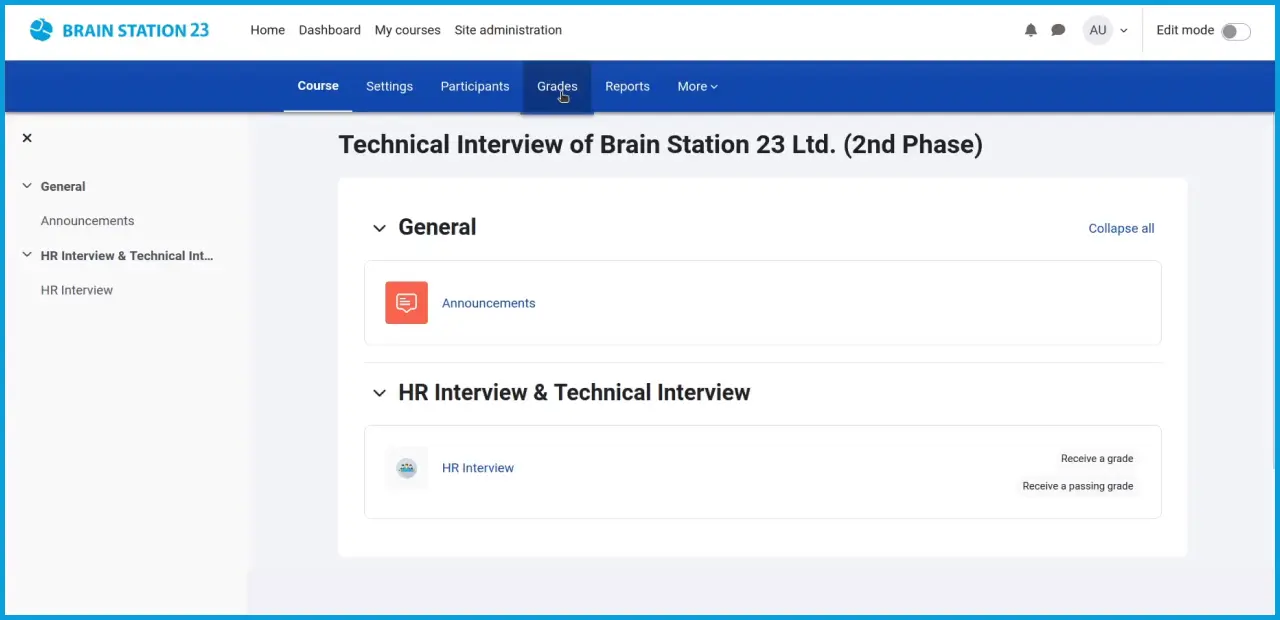Collapse the HR Interview & Technical Interview section
This screenshot has height=620, width=1280.
click(379, 393)
